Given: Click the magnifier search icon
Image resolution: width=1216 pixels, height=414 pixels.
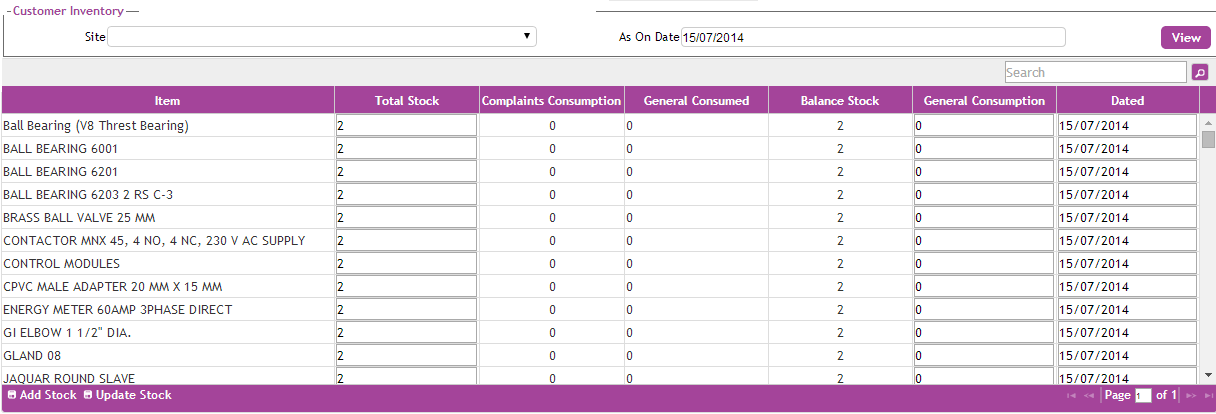Looking at the screenshot, I should point(1200,72).
